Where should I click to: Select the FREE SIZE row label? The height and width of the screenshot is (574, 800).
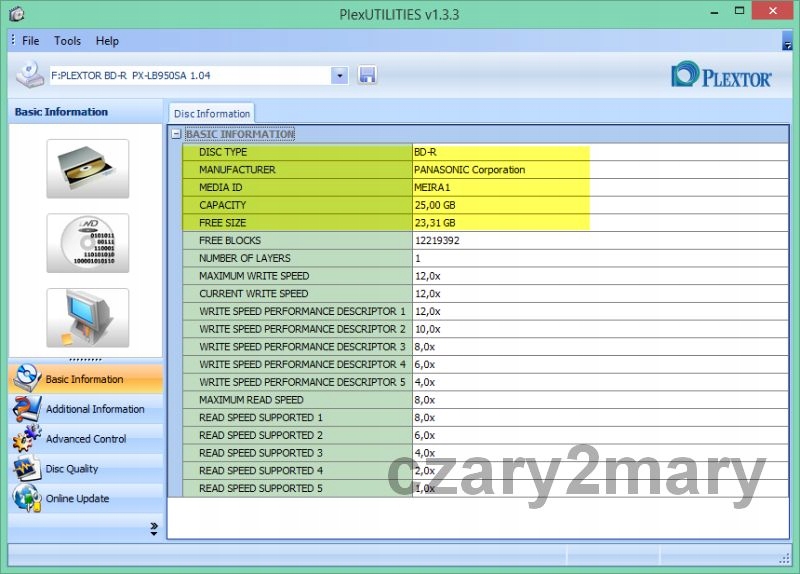click(222, 223)
